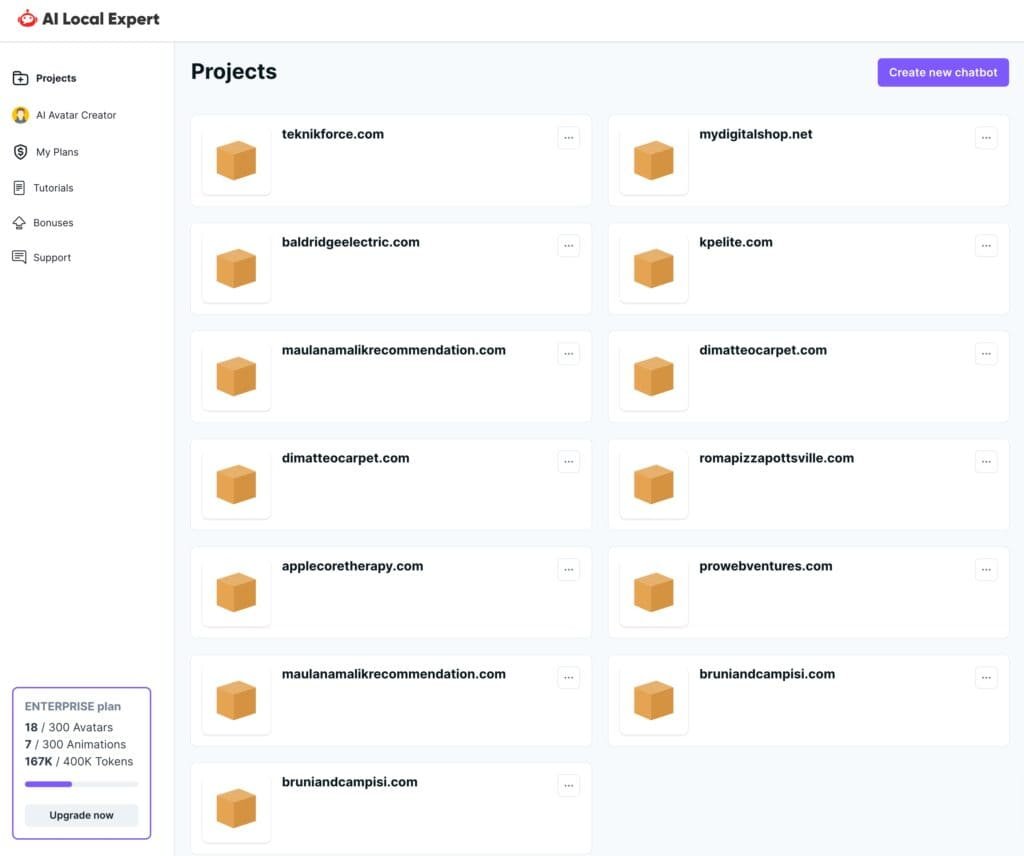Click the Bonuses icon in sidebar
Viewport: 1024px width, 856px height.
[19, 223]
